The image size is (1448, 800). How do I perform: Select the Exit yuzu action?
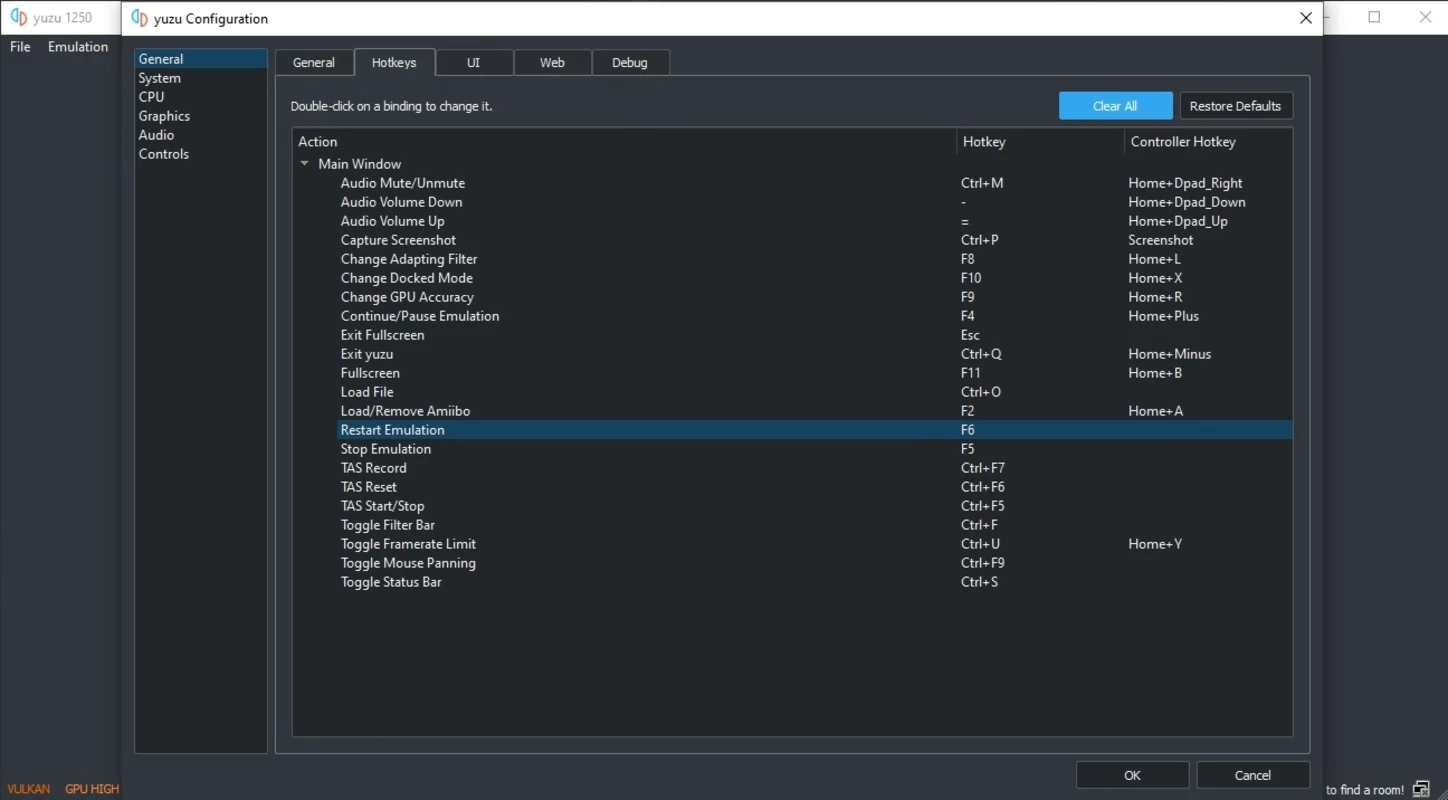[x=367, y=354]
